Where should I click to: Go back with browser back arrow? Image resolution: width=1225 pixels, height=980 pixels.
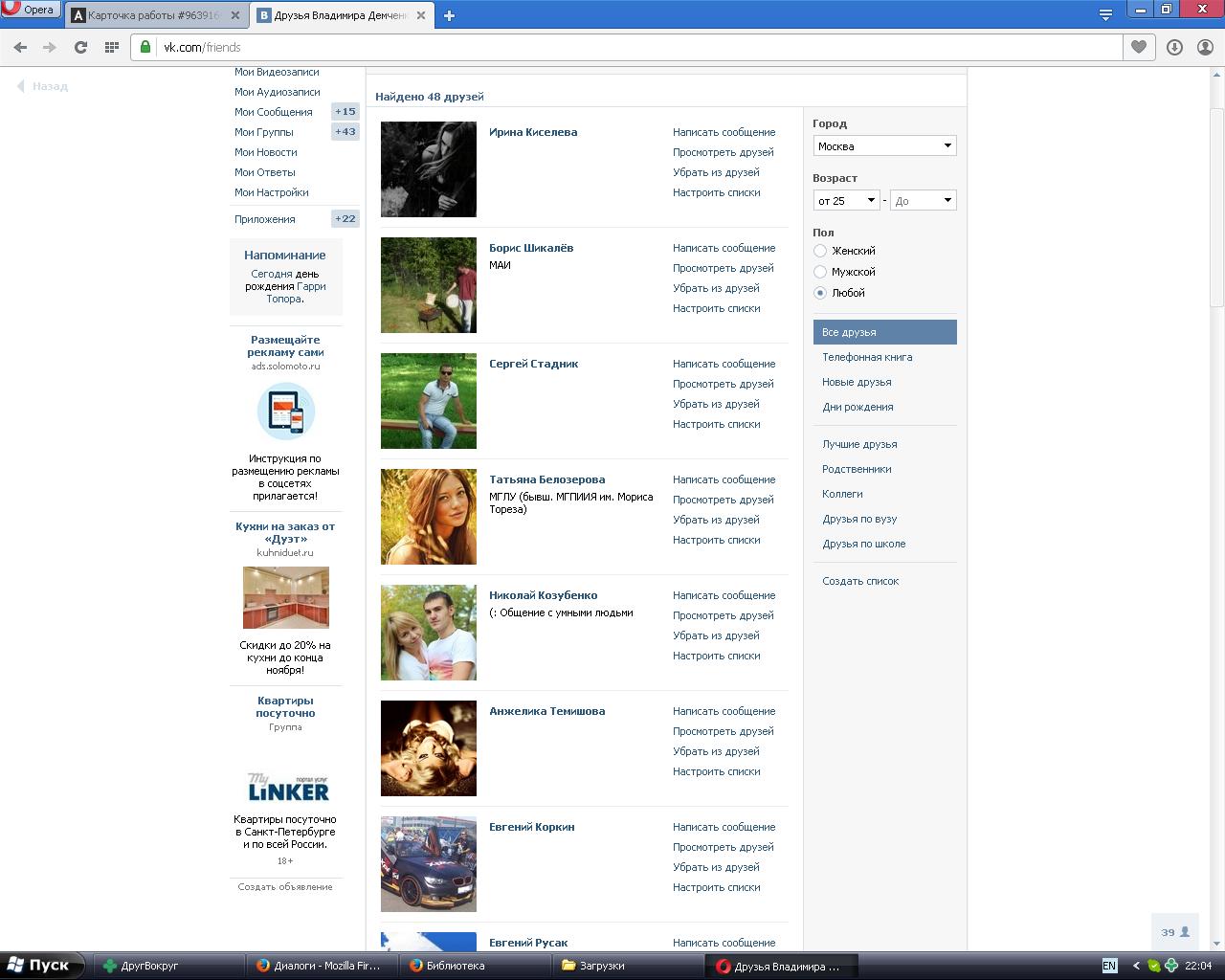coord(20,47)
